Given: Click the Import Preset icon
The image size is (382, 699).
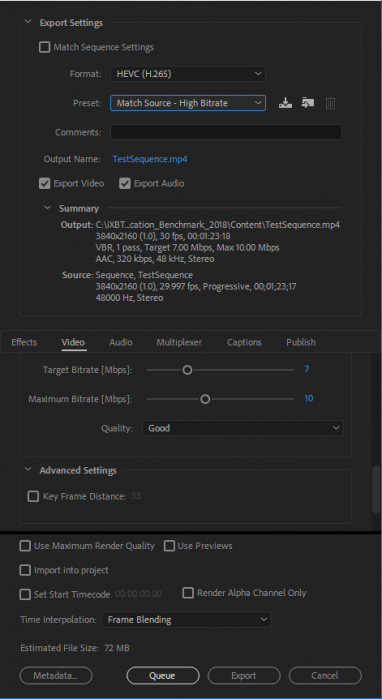Looking at the screenshot, I should click(308, 103).
